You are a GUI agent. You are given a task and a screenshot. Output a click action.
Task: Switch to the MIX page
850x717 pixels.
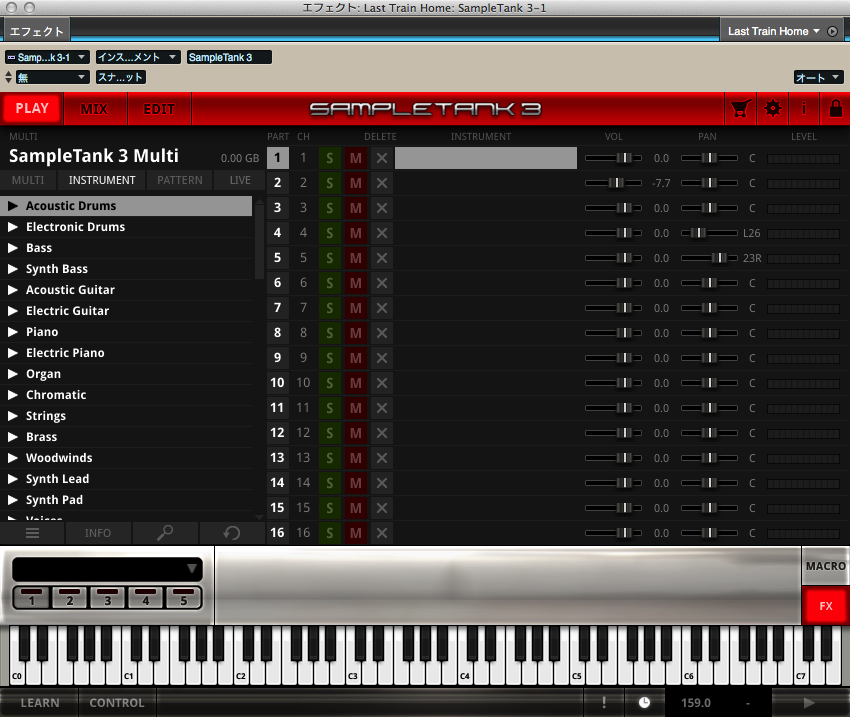tap(95, 109)
